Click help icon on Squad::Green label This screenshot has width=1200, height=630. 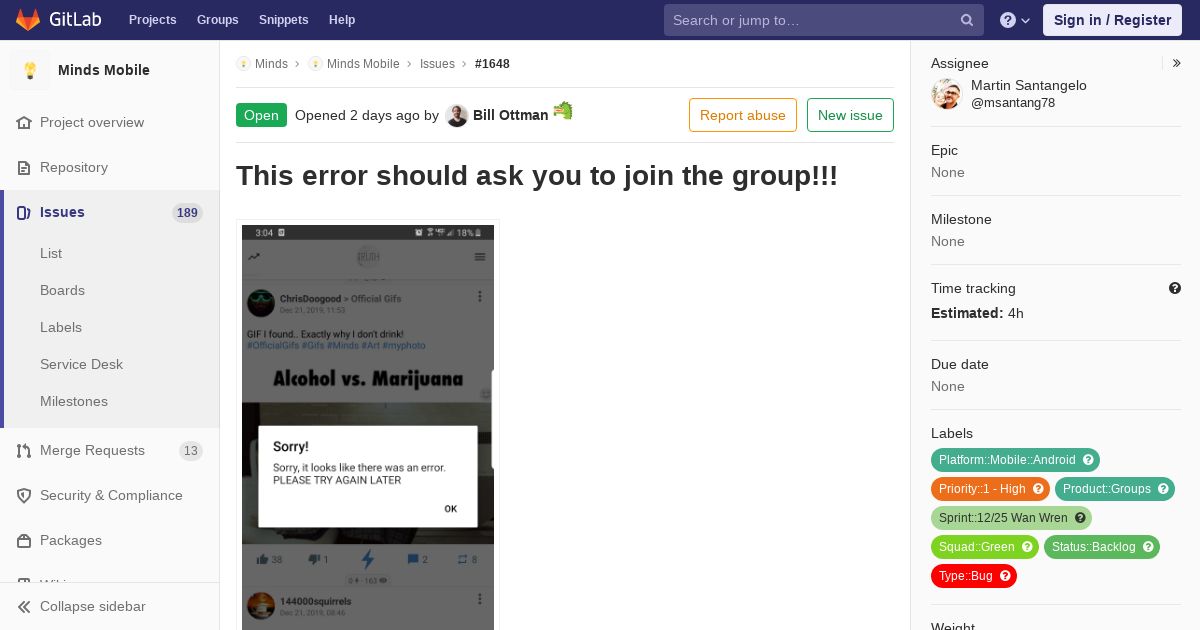1027,547
